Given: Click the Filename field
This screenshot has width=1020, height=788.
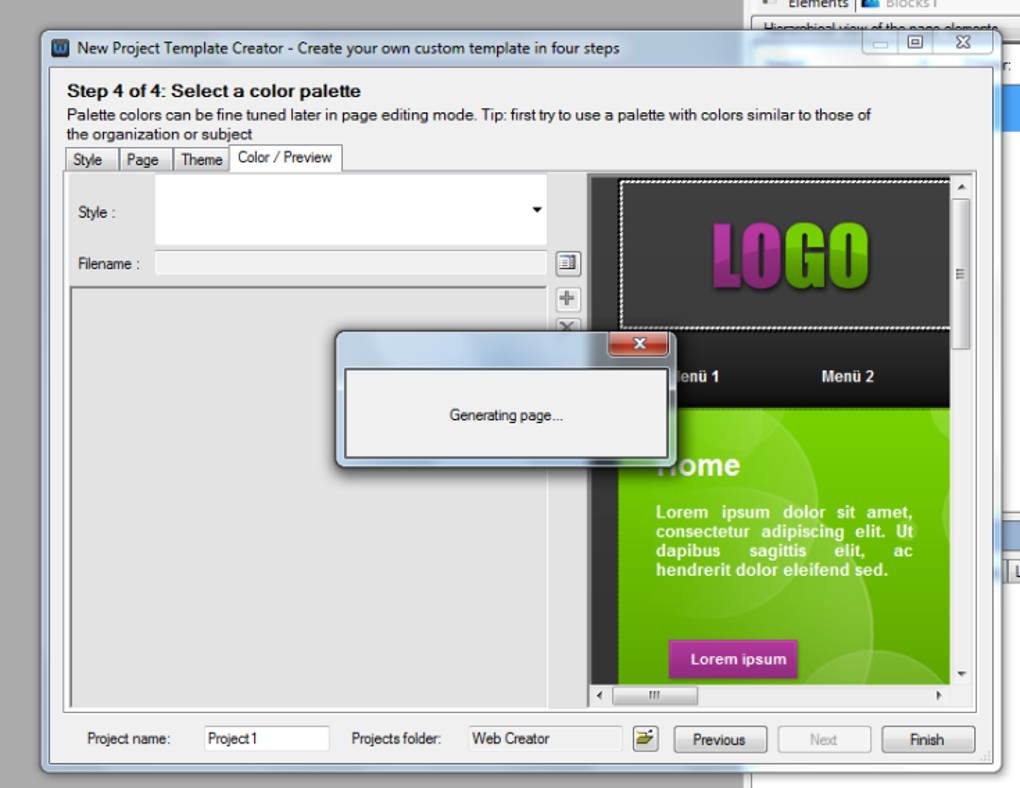Looking at the screenshot, I should pos(351,264).
